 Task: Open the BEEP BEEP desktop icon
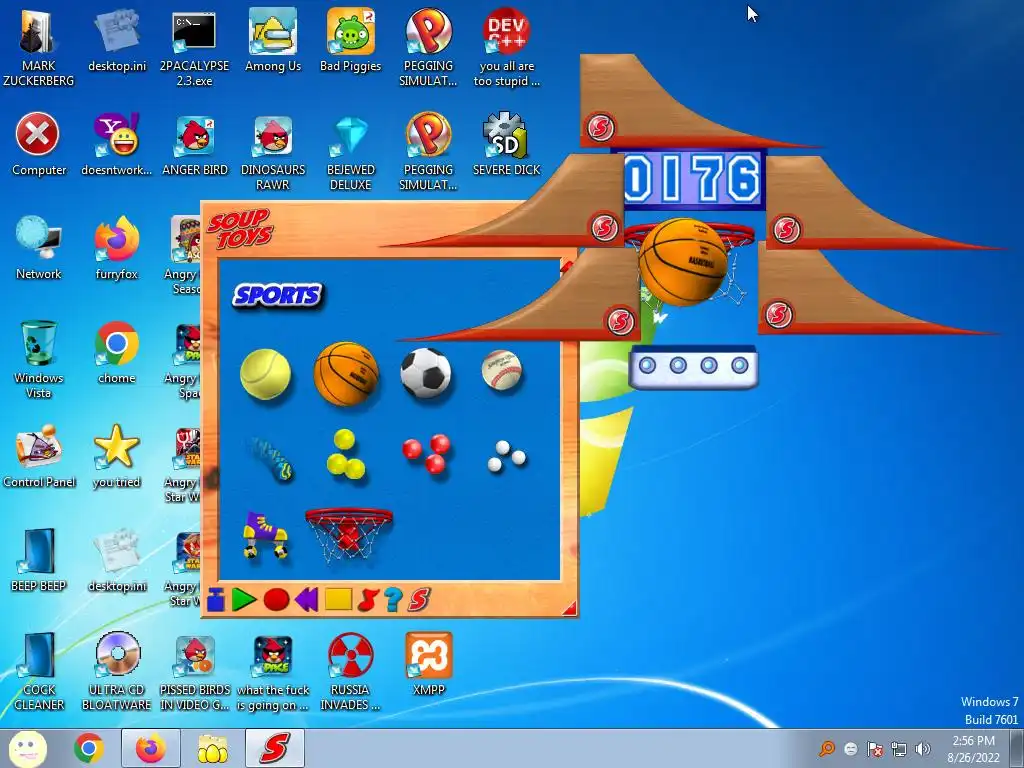[x=38, y=560]
